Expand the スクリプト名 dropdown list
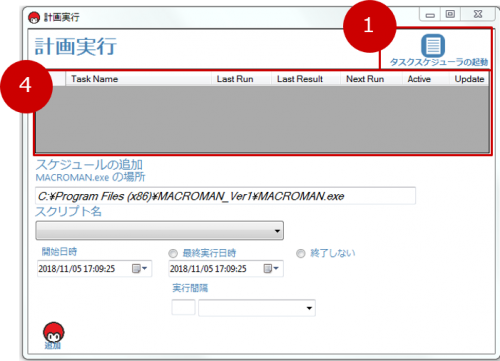Viewport: 500px width, 361px height. [277, 231]
